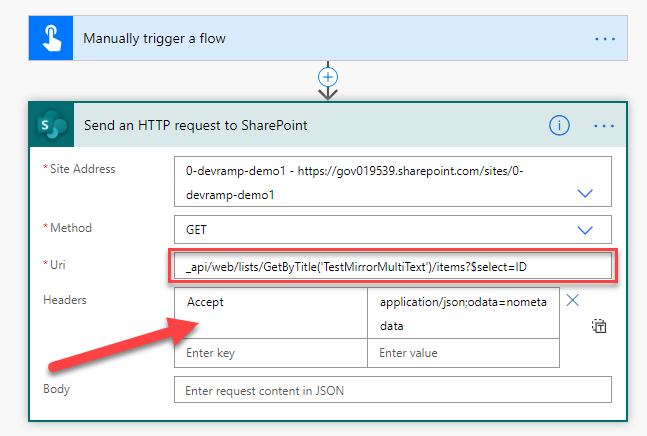
Task: Switch Headers to text mode icon
Action: pos(599,326)
